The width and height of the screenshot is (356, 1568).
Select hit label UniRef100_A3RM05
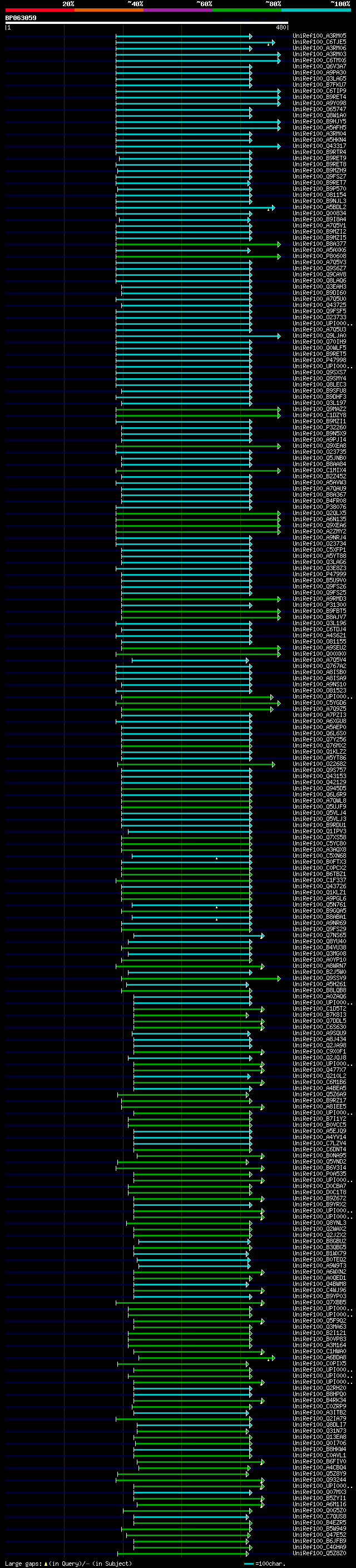tap(319, 36)
